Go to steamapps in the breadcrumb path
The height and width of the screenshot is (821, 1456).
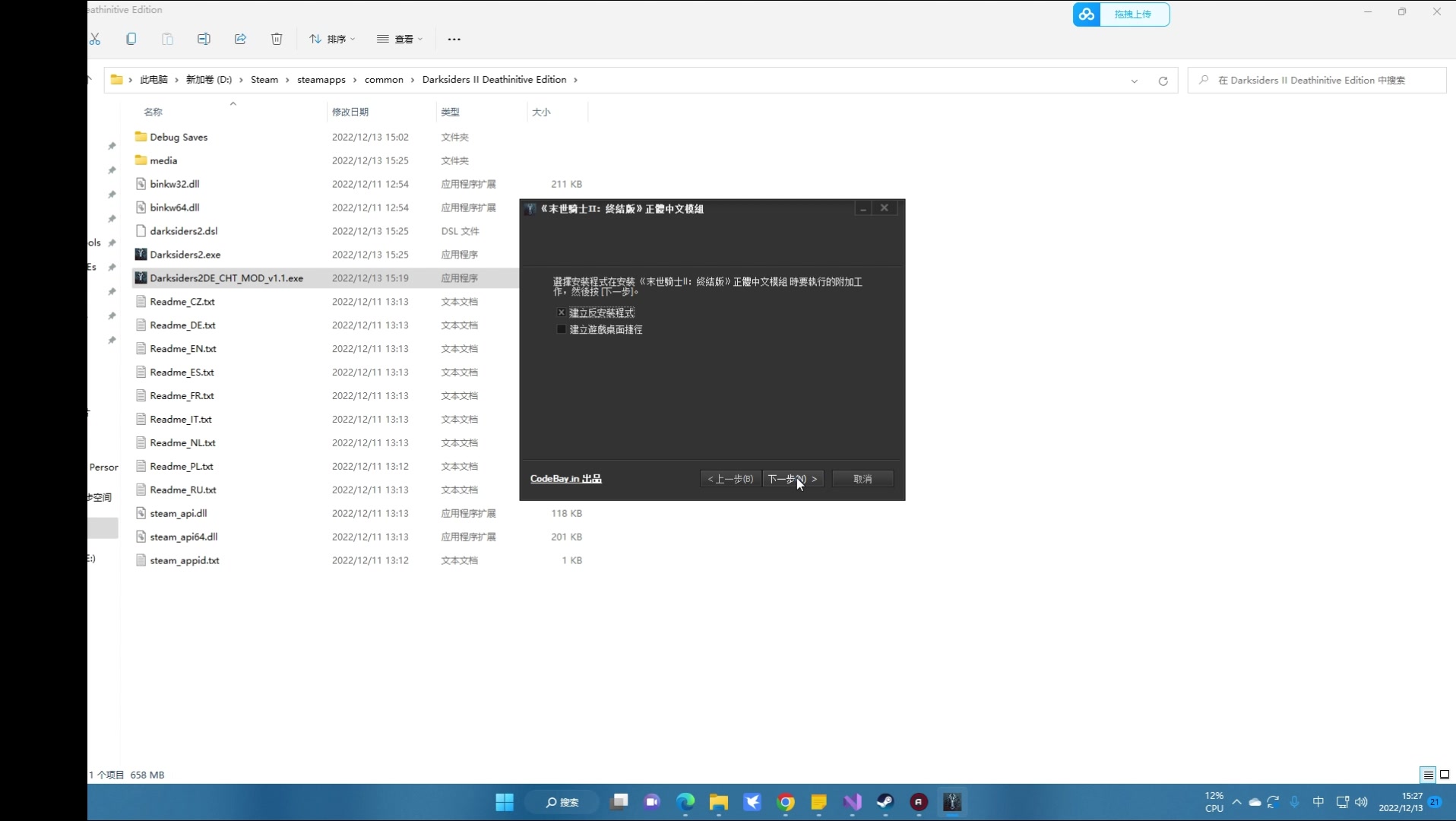(x=321, y=80)
